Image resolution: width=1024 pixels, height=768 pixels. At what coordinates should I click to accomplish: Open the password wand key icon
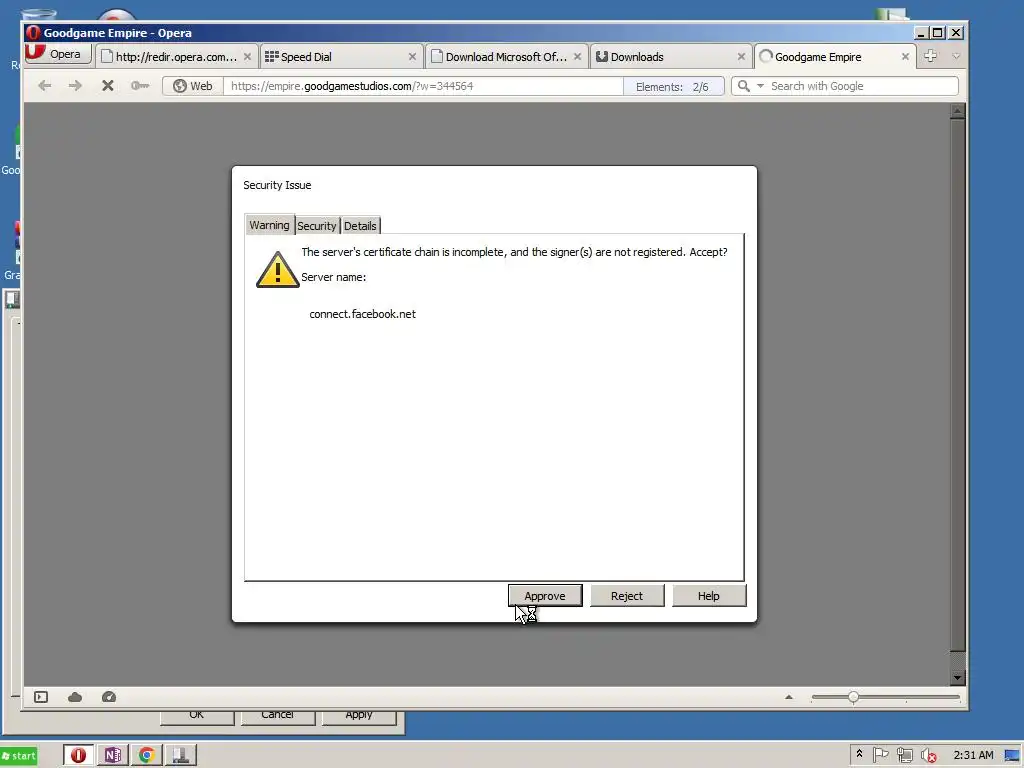pos(140,86)
